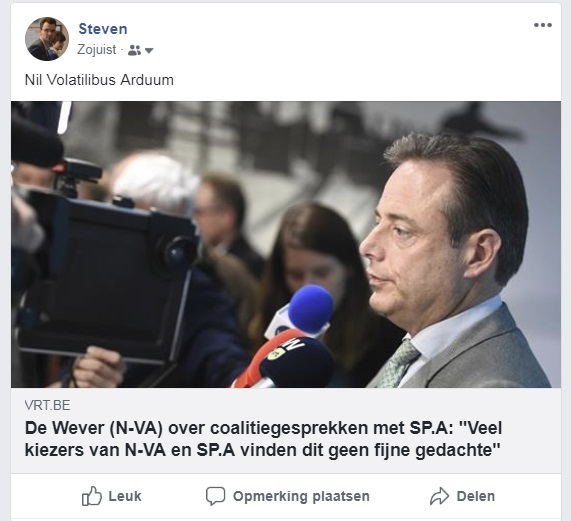Open Steven's profile picture
This screenshot has width=571, height=521.
(47, 39)
